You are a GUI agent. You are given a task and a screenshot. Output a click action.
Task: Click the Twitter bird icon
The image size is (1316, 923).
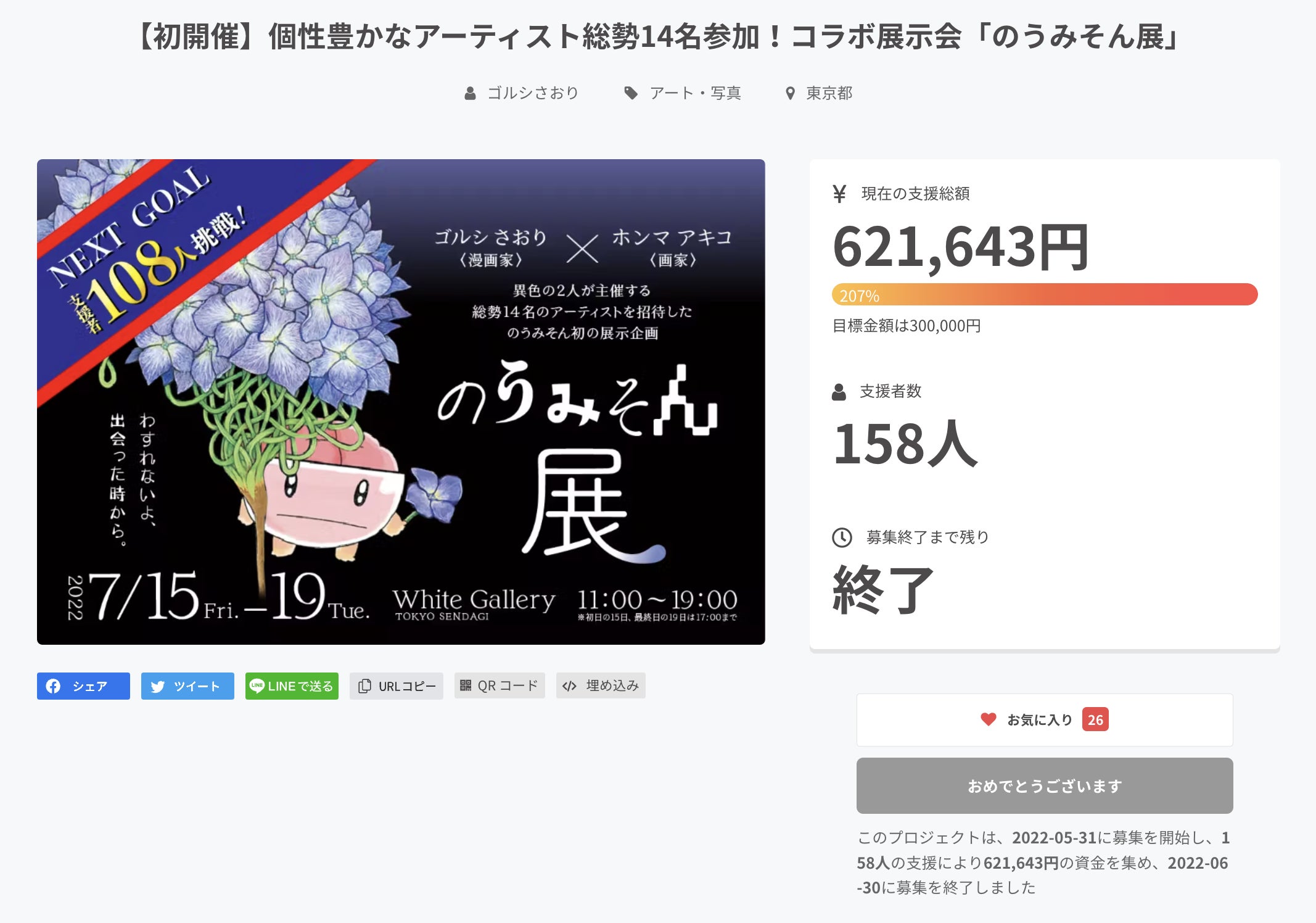point(158,687)
